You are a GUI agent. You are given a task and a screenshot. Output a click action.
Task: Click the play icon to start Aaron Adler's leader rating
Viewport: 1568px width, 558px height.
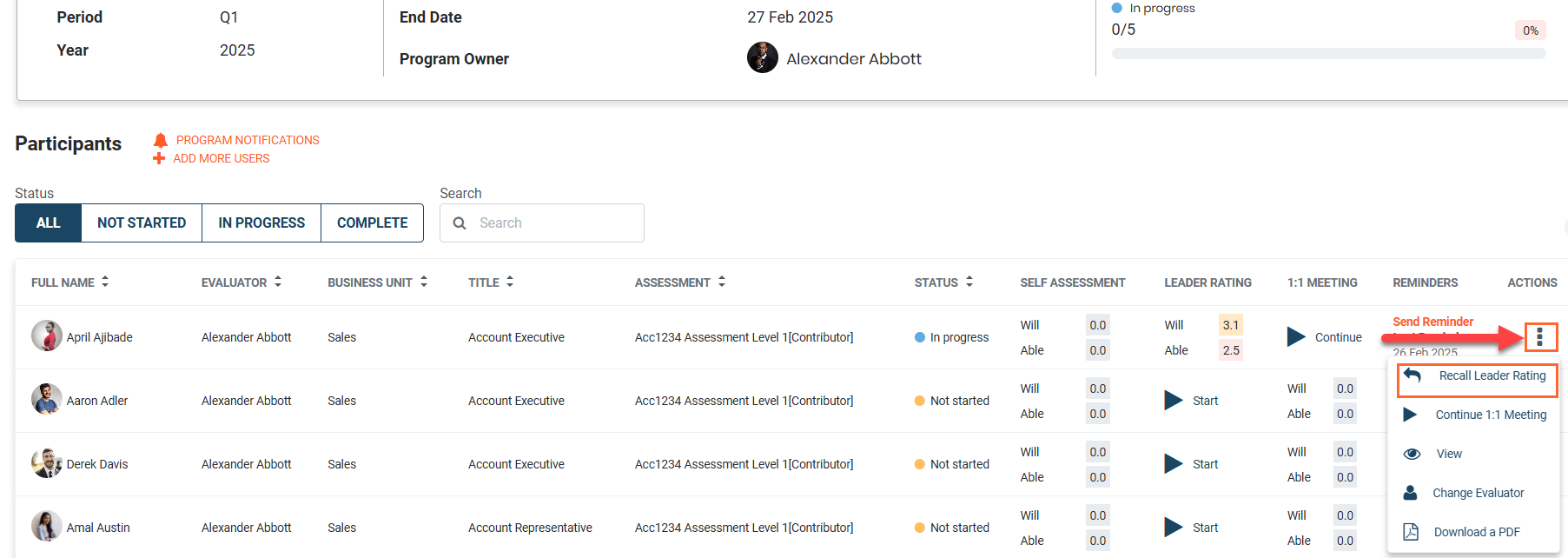pos(1174,401)
